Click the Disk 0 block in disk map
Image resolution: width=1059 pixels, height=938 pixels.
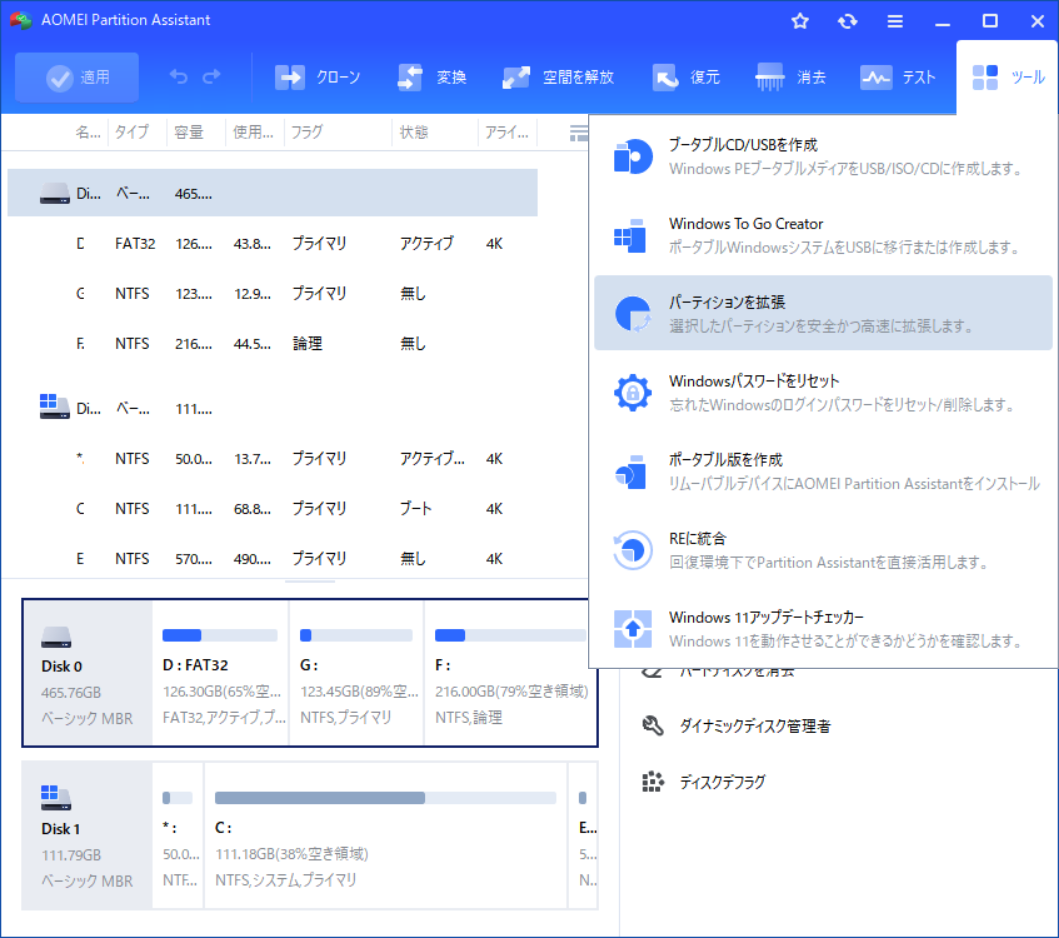(87, 673)
